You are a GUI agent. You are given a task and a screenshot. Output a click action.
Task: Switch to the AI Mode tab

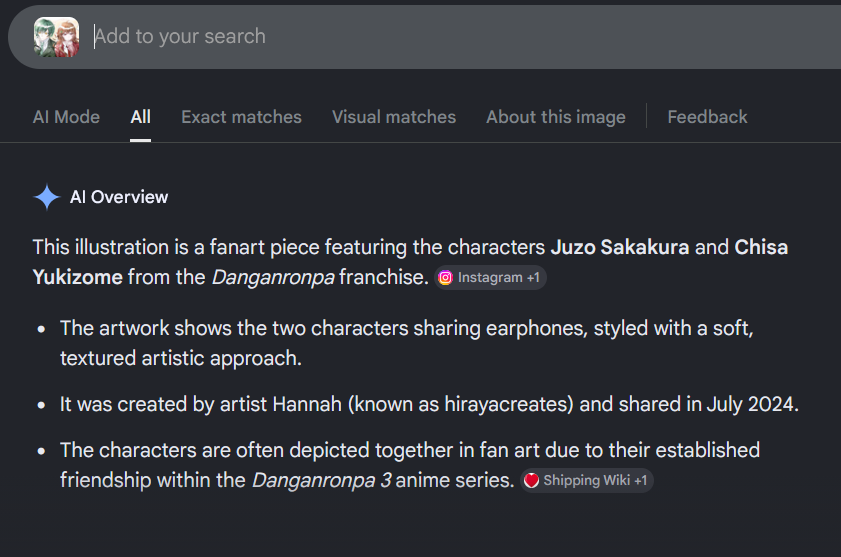[66, 117]
